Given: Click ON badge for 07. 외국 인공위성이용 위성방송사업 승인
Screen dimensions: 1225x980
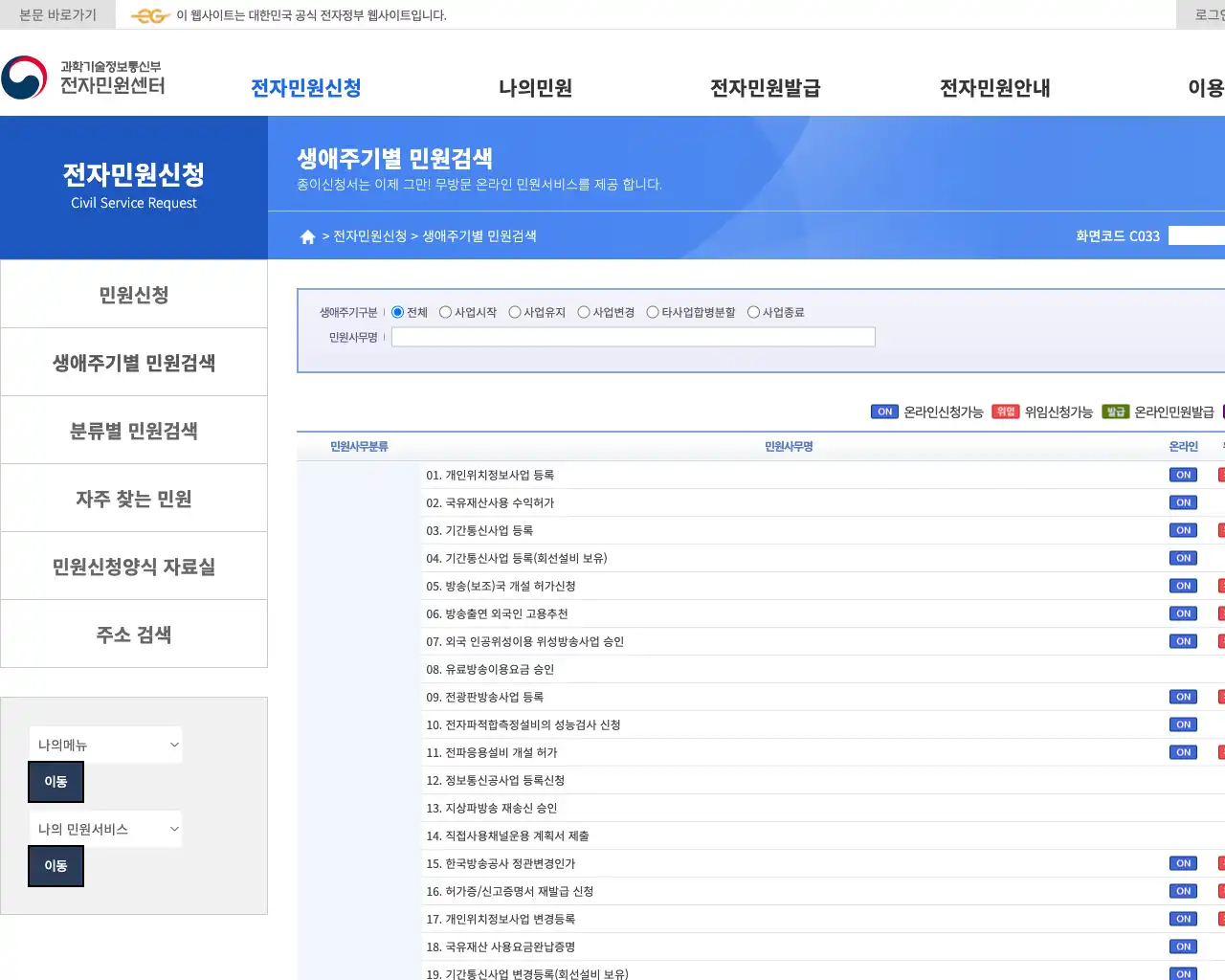Looking at the screenshot, I should 1184,641.
